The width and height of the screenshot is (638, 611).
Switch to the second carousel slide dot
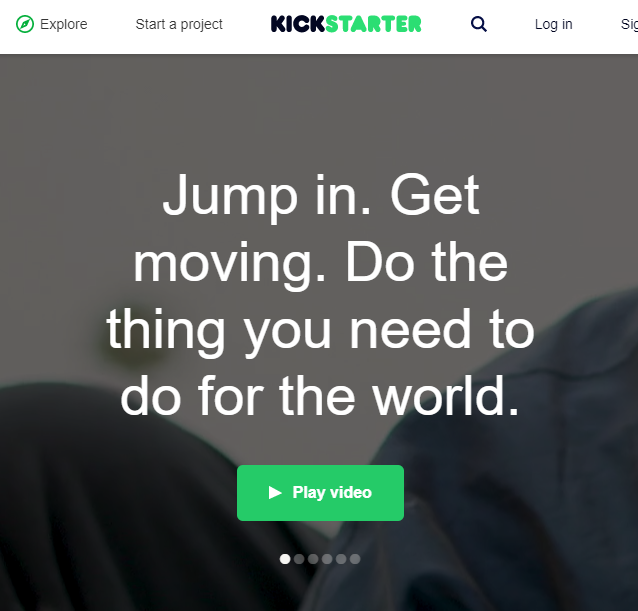point(299,559)
